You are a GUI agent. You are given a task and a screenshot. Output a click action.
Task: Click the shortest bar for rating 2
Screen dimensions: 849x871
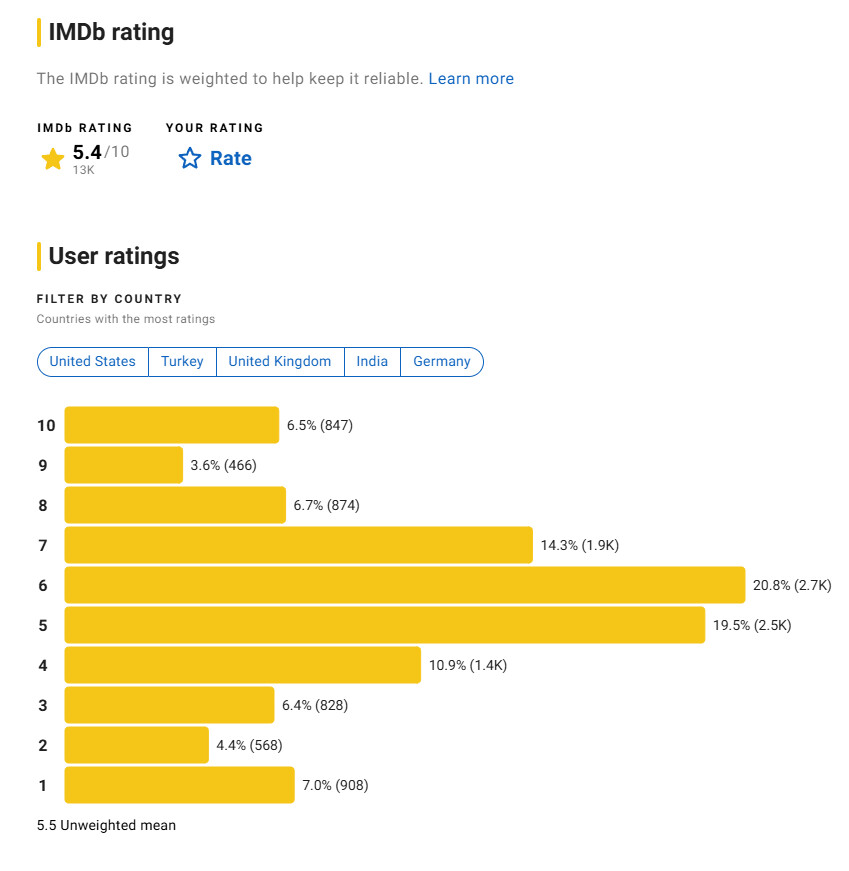pyautogui.click(x=136, y=745)
